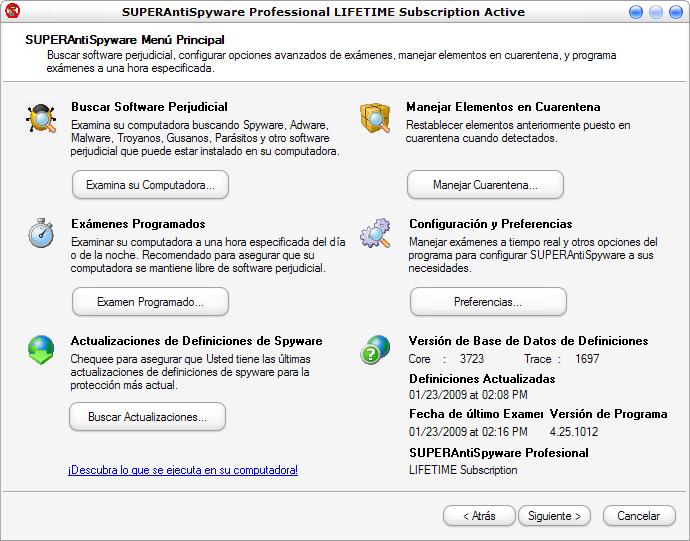Image resolution: width=690 pixels, height=541 pixels.
Task: Click the Buscar Software Perjudicial heading
Action: tap(149, 106)
